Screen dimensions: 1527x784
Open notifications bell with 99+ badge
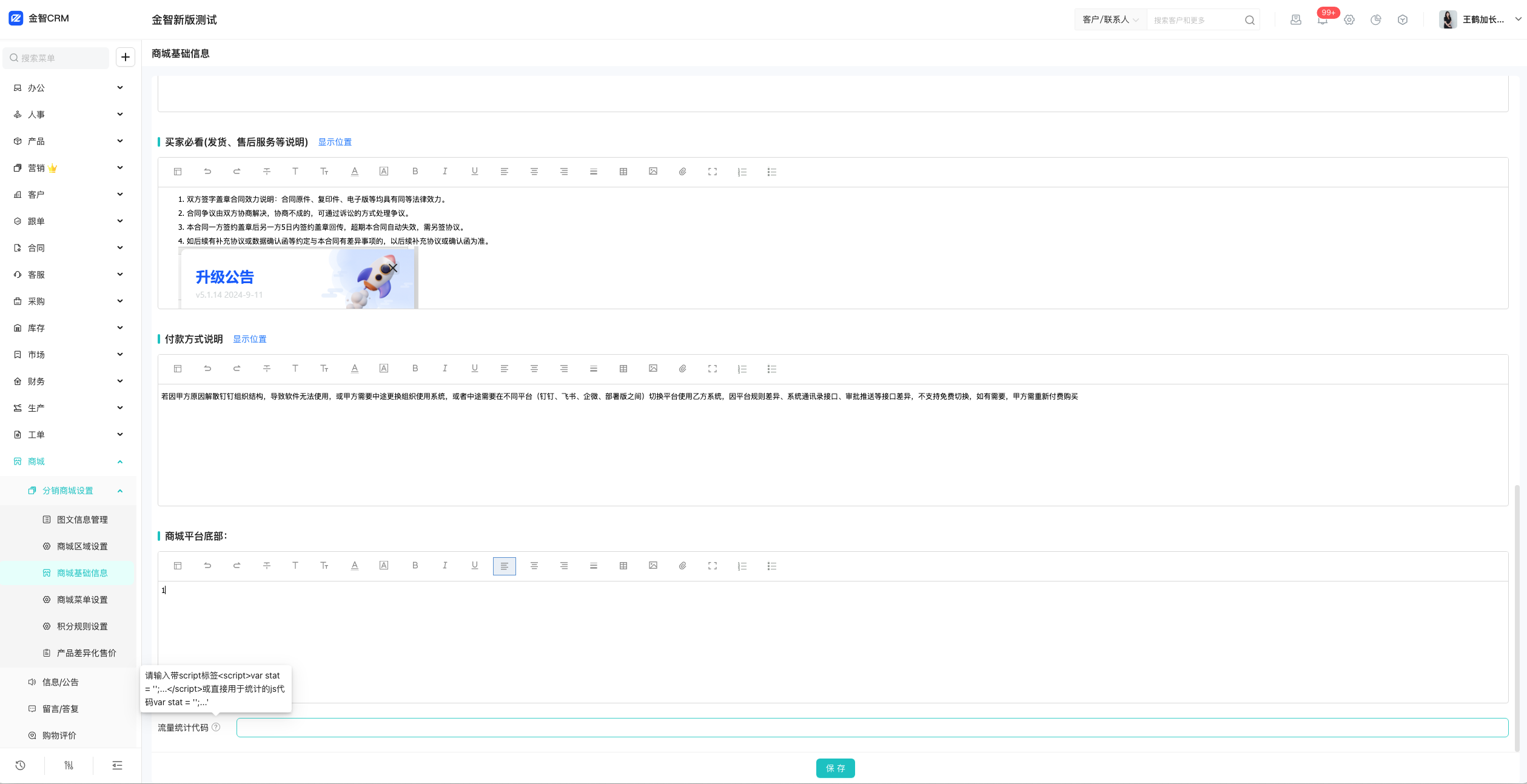click(x=1322, y=19)
